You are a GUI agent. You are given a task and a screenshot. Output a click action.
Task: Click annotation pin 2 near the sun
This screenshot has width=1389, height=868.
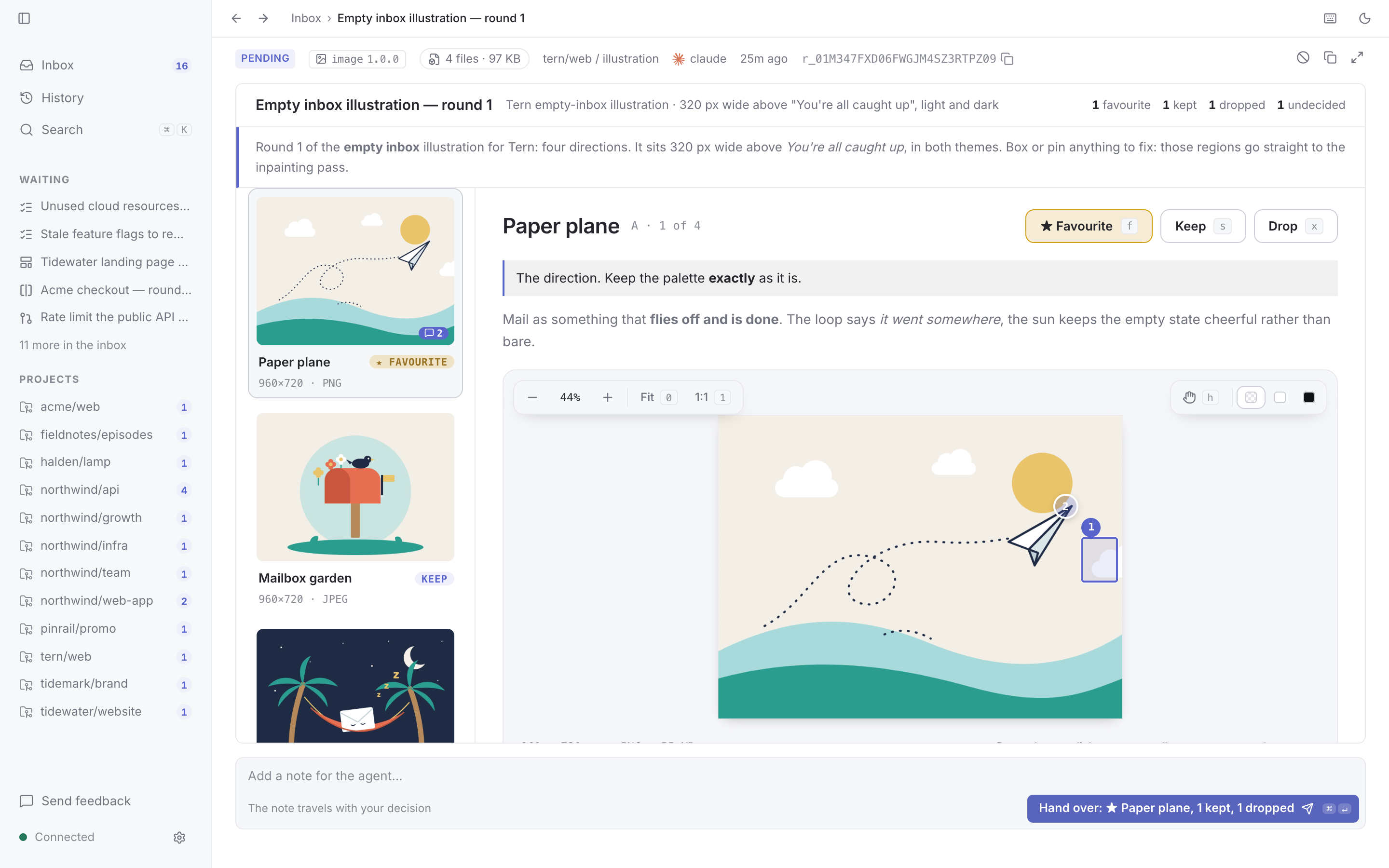click(1065, 506)
